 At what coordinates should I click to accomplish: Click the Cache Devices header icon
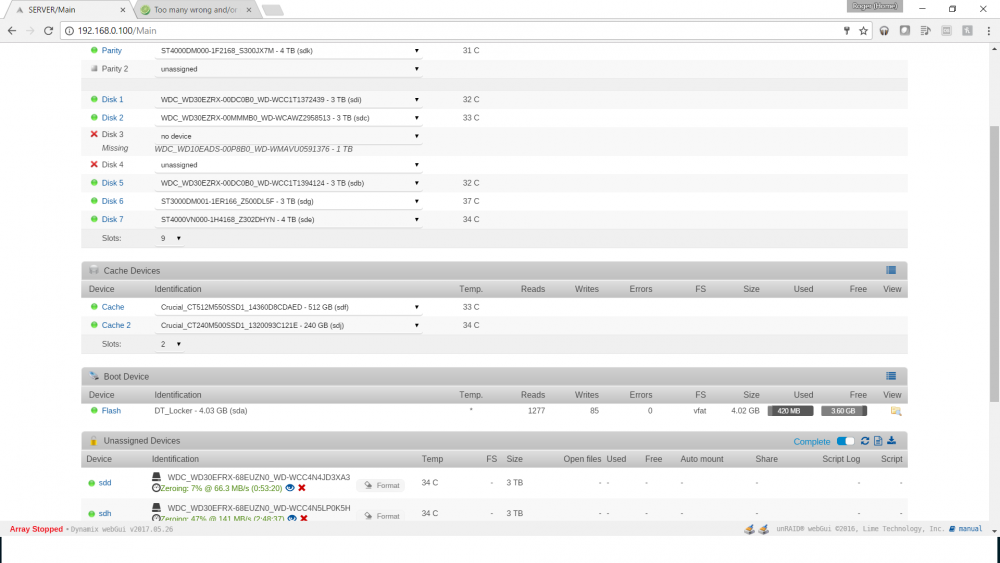[x=94, y=270]
